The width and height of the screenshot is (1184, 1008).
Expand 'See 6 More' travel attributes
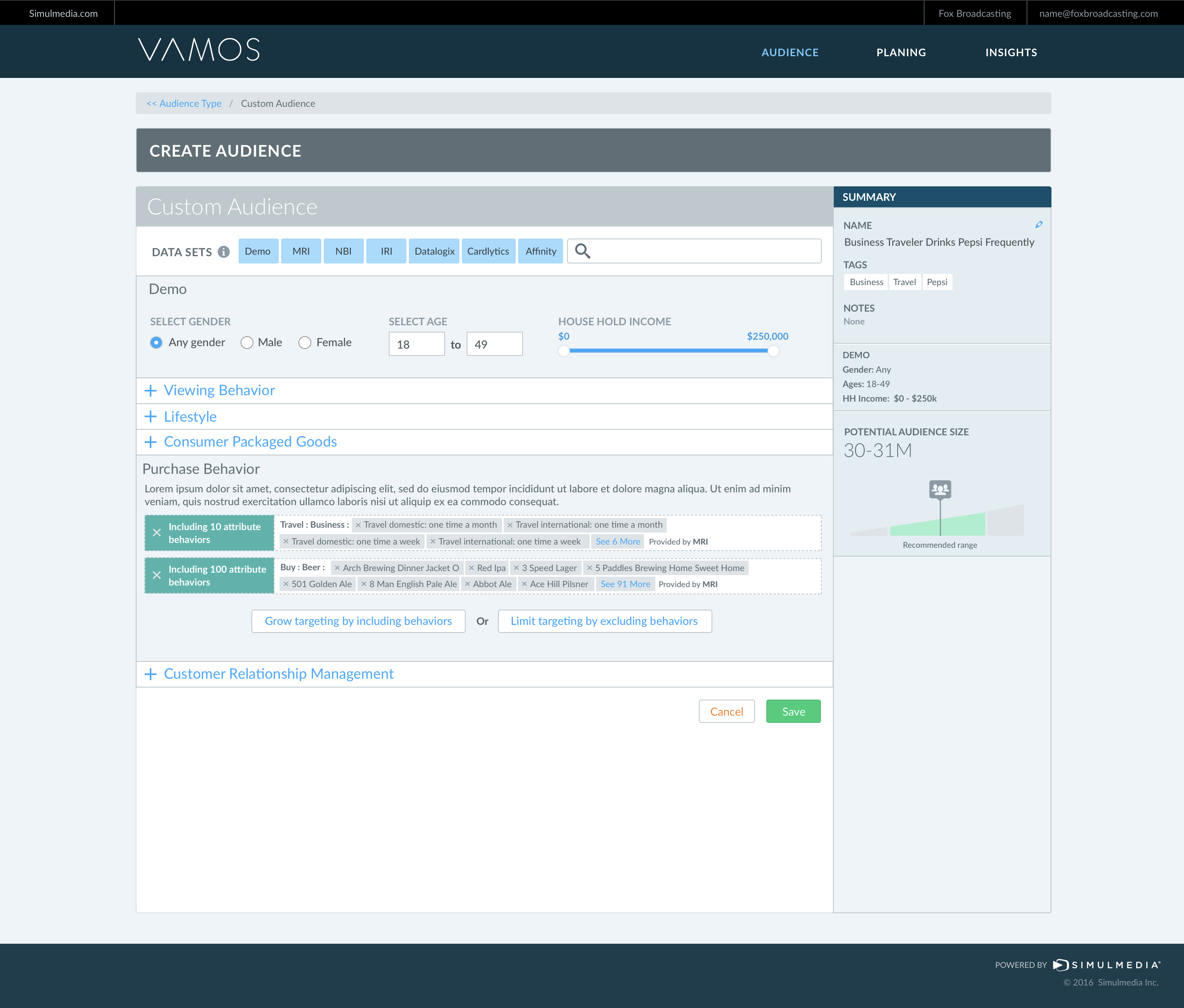(x=618, y=542)
